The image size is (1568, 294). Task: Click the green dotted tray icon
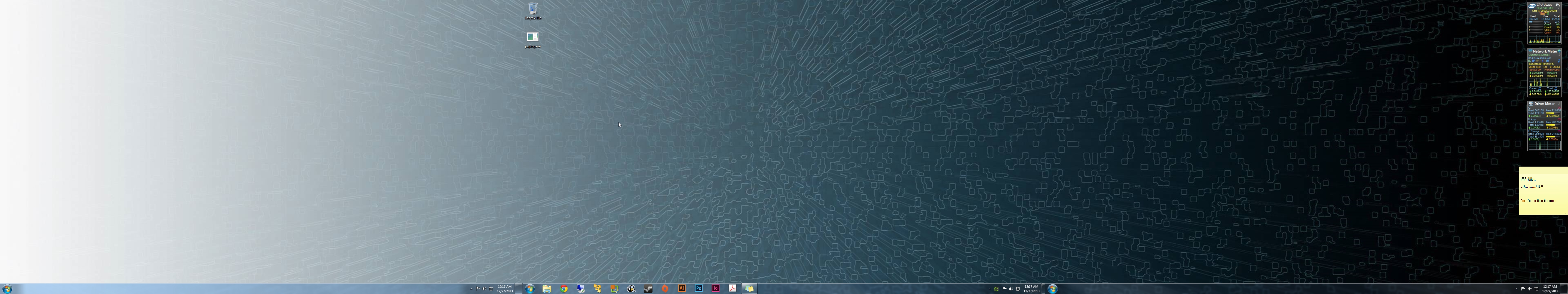996,289
